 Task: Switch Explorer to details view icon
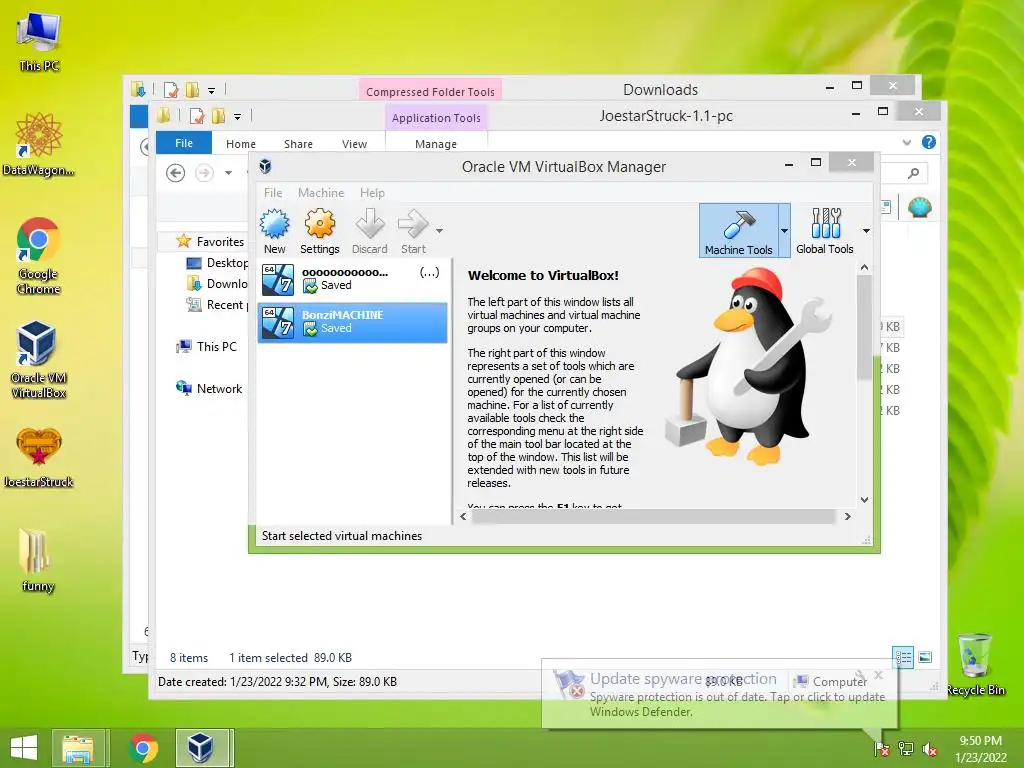point(903,657)
